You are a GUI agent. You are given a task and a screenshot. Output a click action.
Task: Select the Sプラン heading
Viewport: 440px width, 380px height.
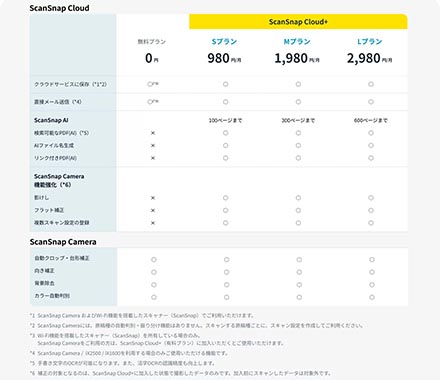pos(224,42)
